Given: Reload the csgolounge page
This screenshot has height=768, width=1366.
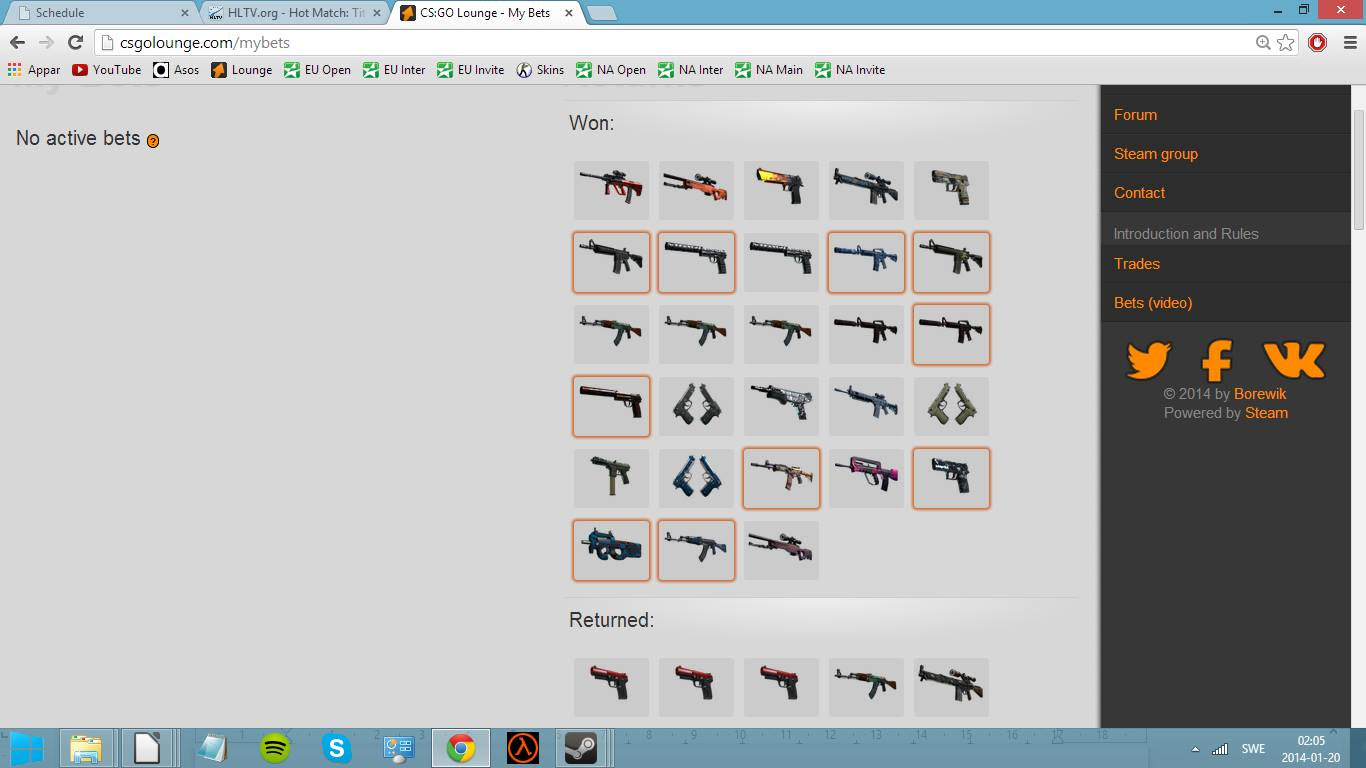Looking at the screenshot, I should coord(75,42).
